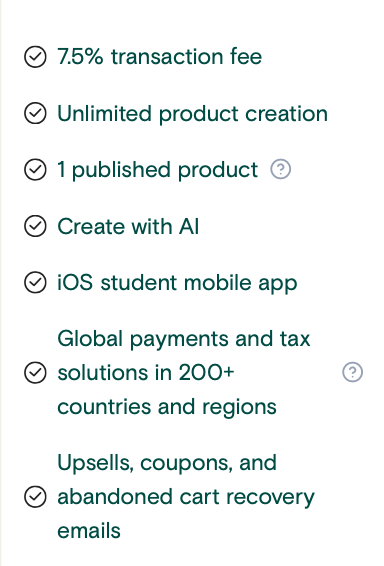Click the checkmark icon beside Create with AI
The image size is (384, 566).
click(x=35, y=226)
